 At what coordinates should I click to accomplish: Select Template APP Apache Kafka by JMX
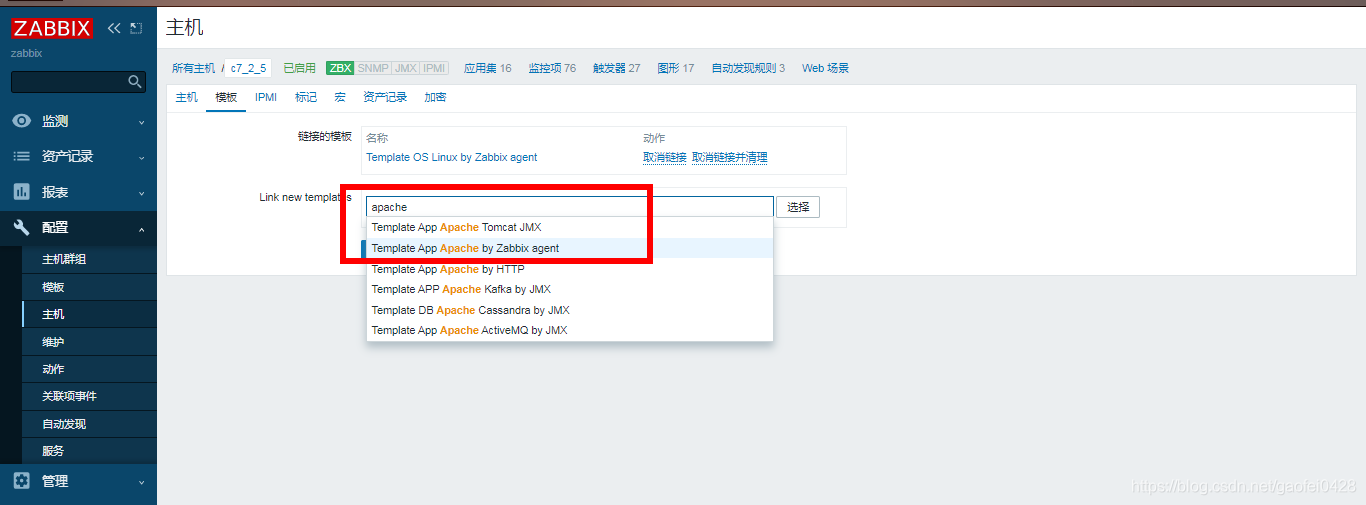(x=570, y=289)
